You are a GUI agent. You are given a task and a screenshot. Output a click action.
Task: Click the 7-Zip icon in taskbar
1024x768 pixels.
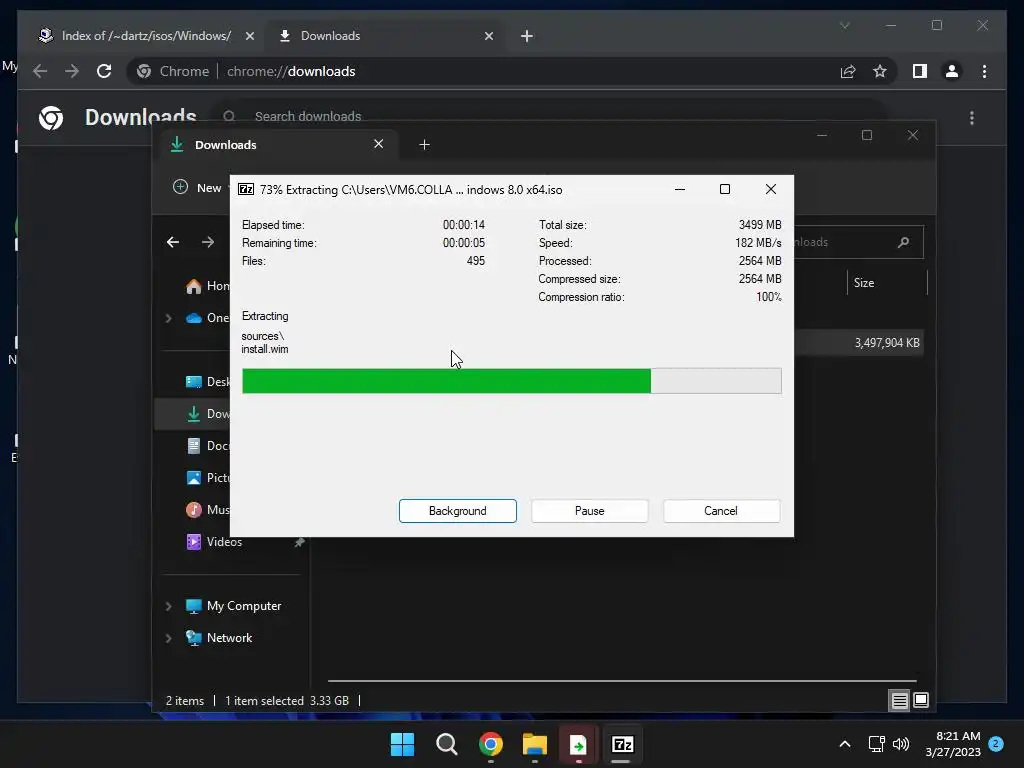[622, 744]
